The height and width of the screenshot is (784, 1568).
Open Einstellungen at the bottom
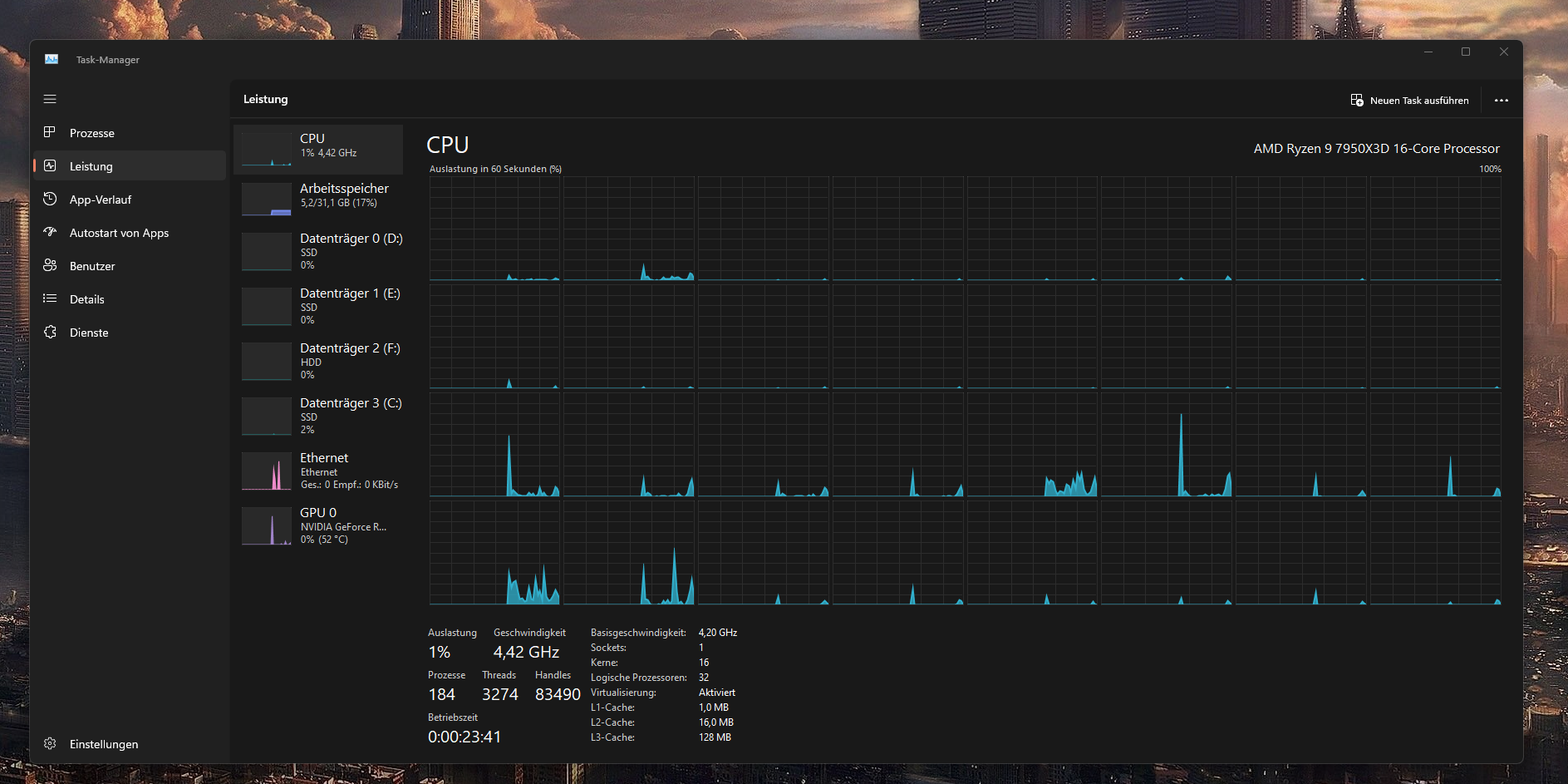[130, 744]
